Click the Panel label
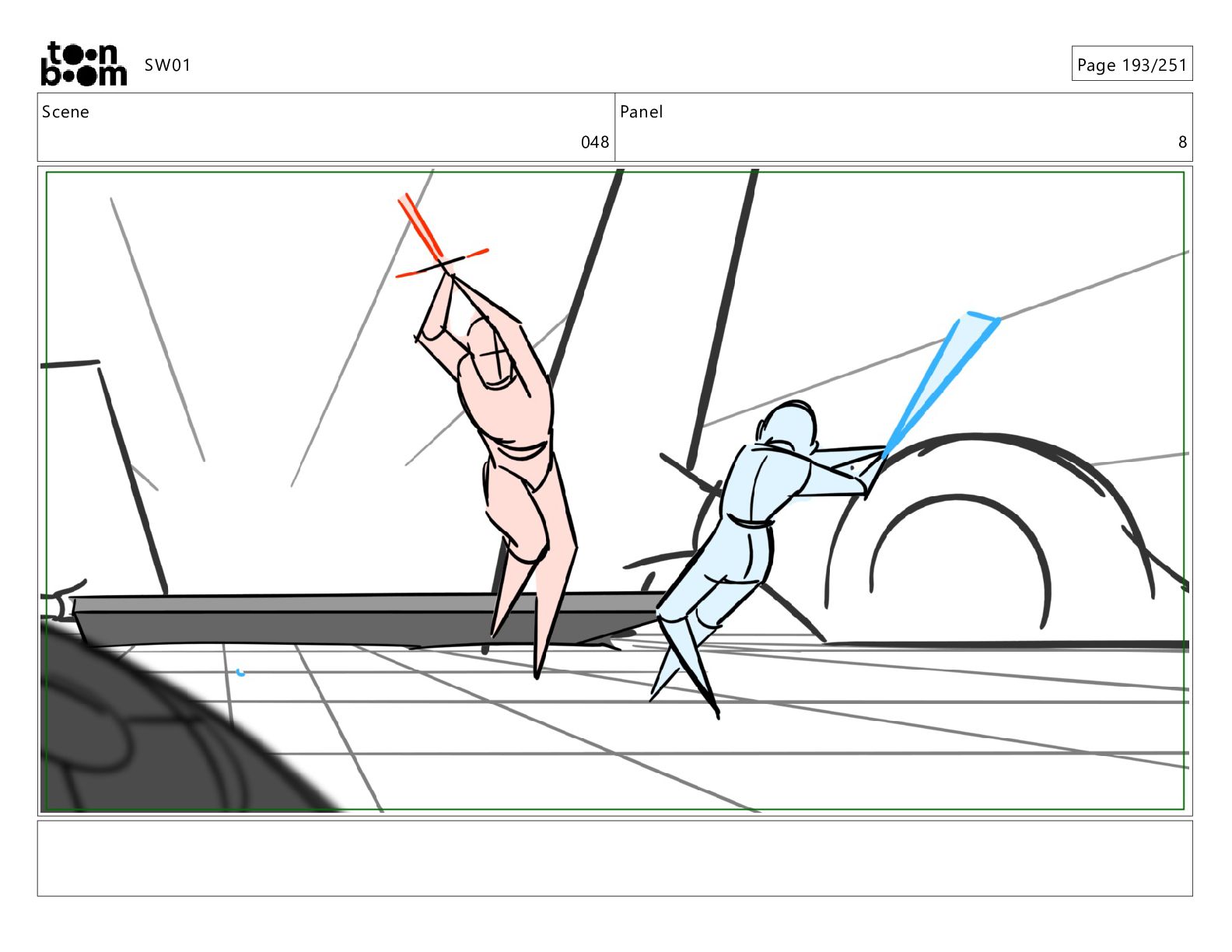This screenshot has width=1232, height=952. [642, 112]
